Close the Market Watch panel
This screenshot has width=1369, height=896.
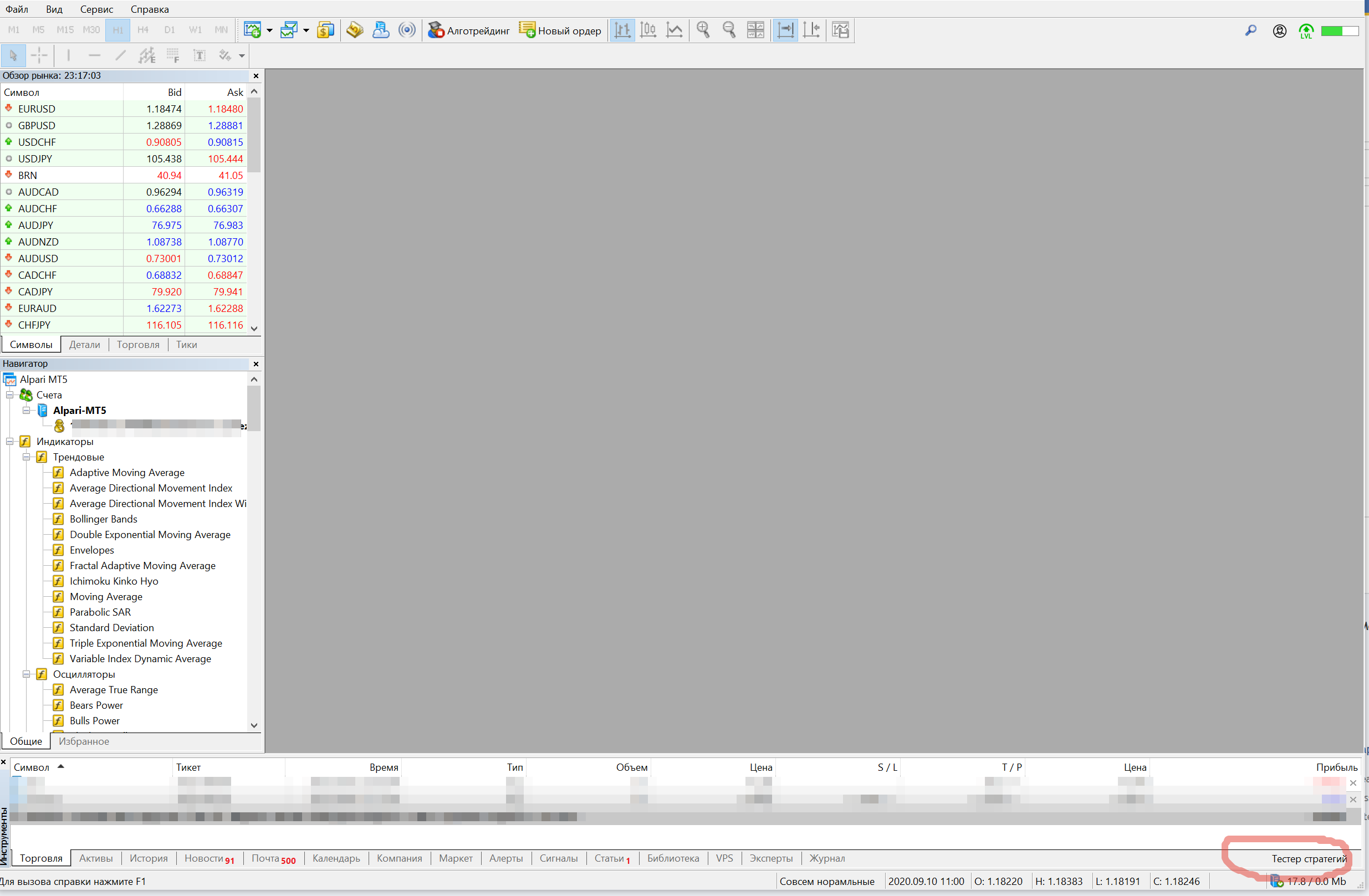[x=256, y=76]
